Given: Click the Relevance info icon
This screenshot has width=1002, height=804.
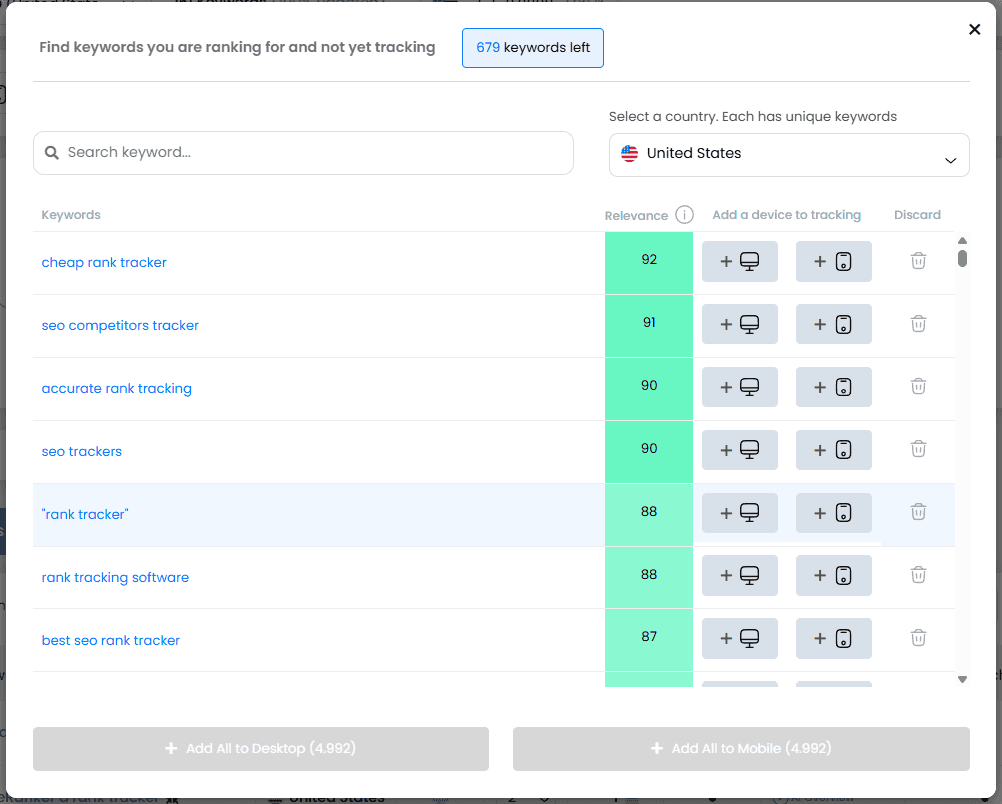Looking at the screenshot, I should tap(684, 215).
